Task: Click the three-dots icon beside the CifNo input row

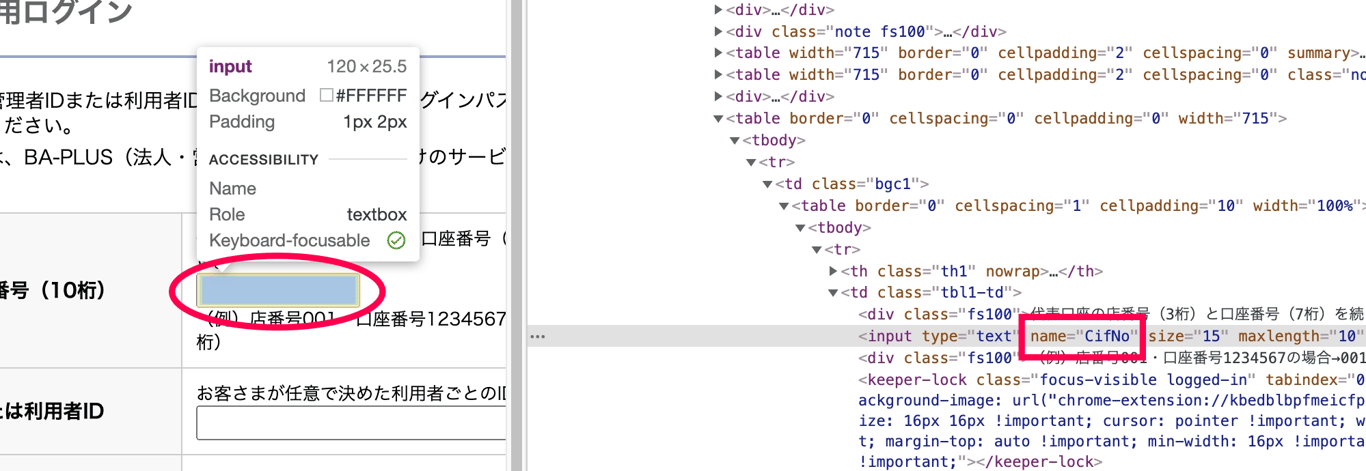Action: tap(538, 336)
